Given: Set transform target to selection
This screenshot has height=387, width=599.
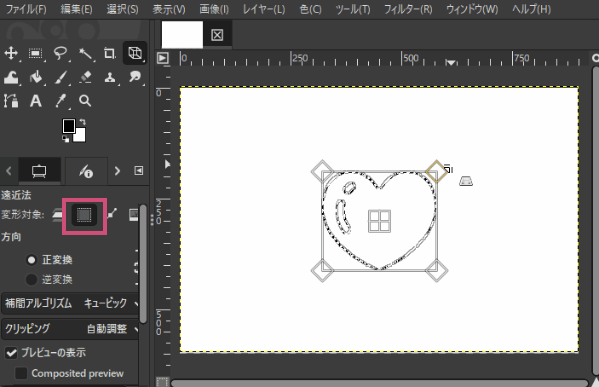Looking at the screenshot, I should coord(84,215).
